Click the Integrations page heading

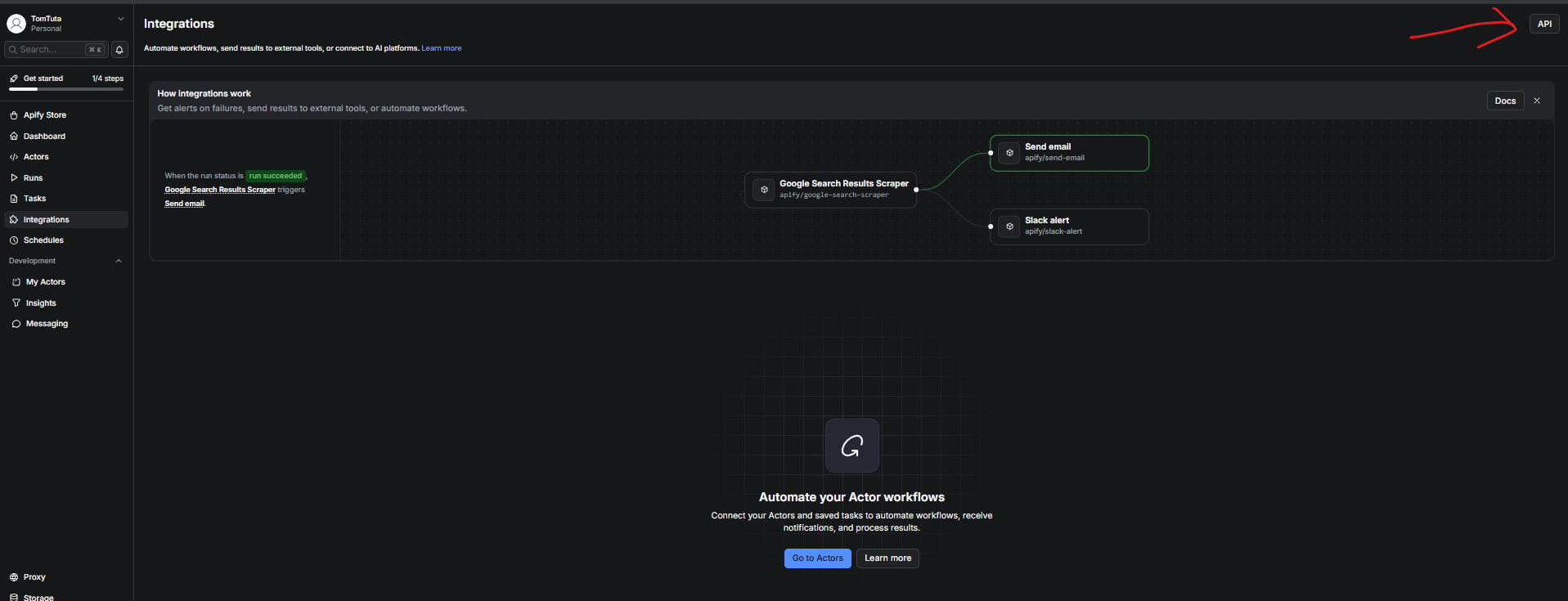click(179, 24)
